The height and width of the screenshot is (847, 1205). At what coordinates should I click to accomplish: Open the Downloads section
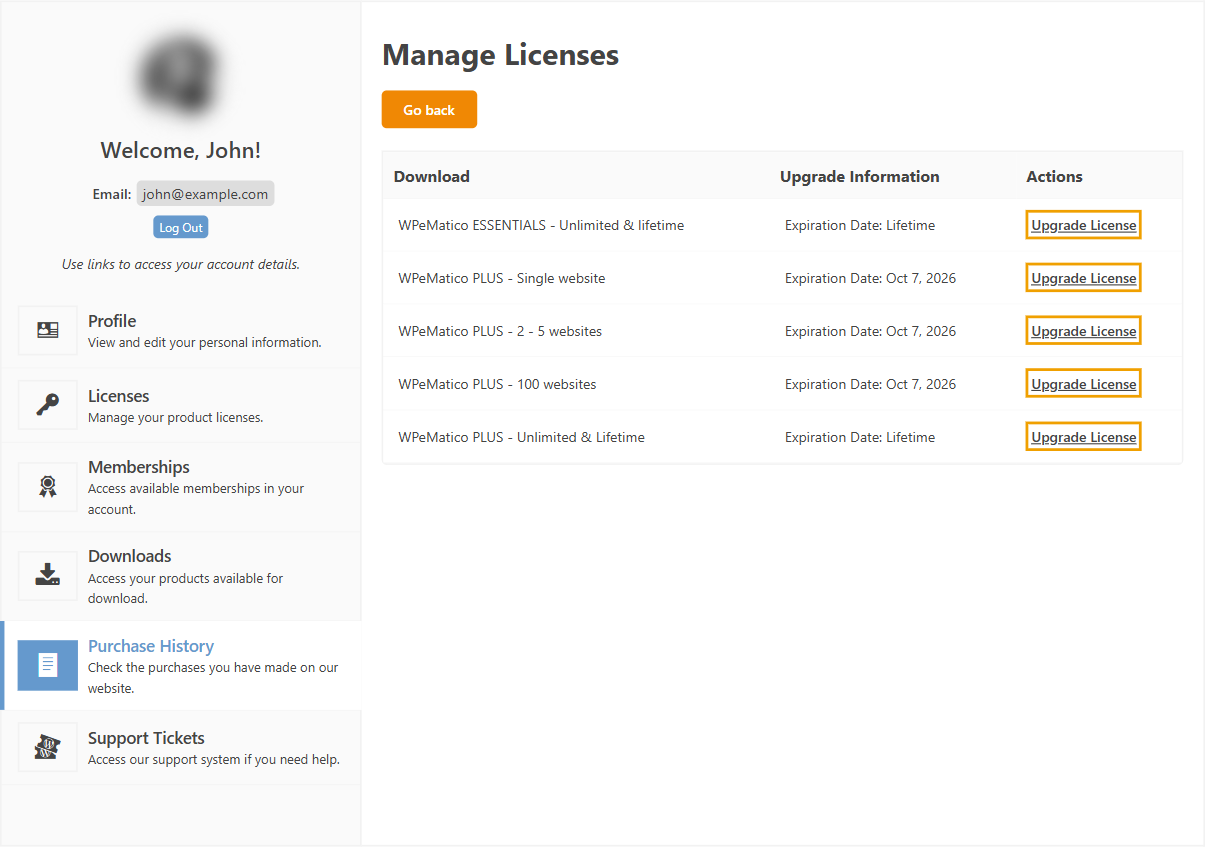click(x=181, y=576)
